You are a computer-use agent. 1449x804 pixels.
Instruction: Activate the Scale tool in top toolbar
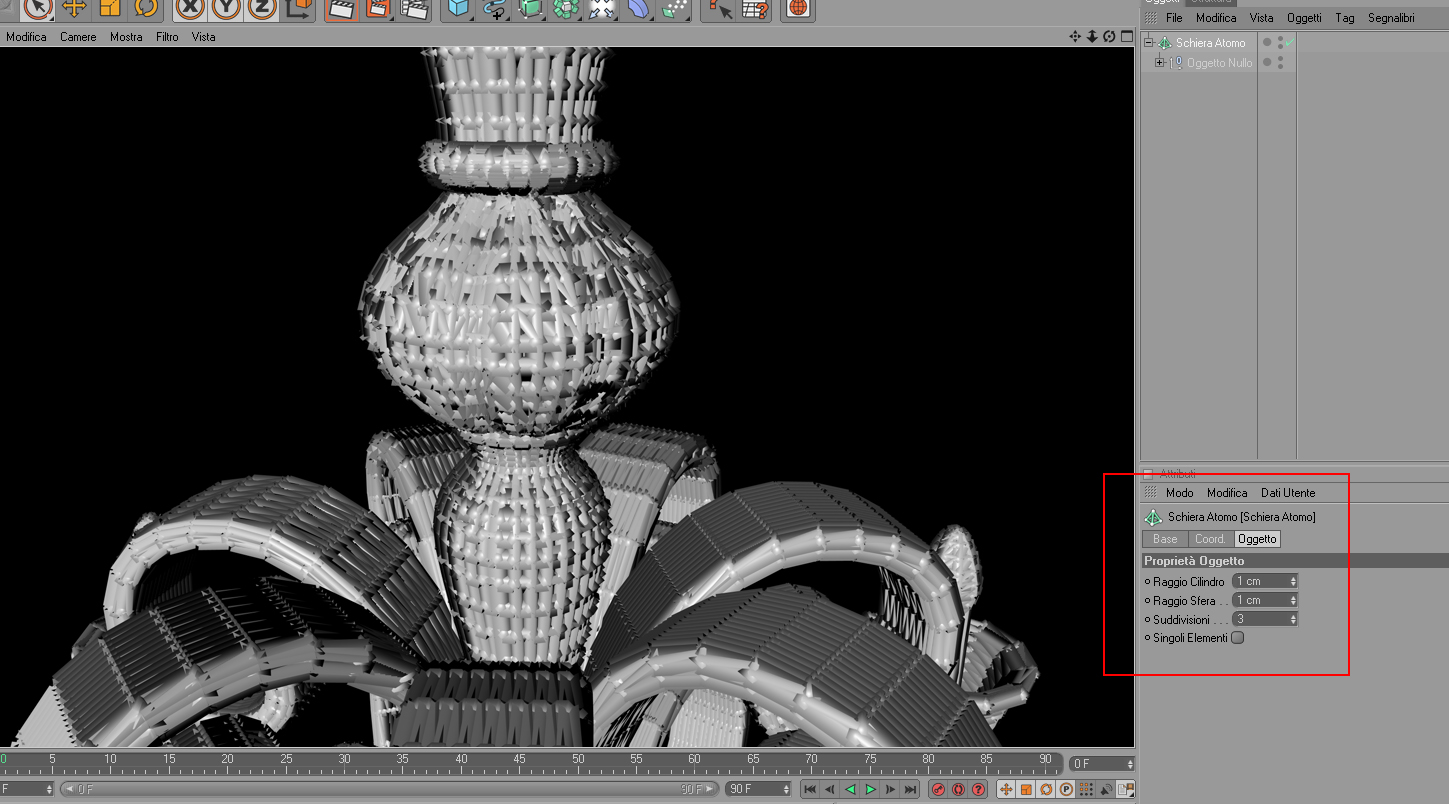(110, 8)
